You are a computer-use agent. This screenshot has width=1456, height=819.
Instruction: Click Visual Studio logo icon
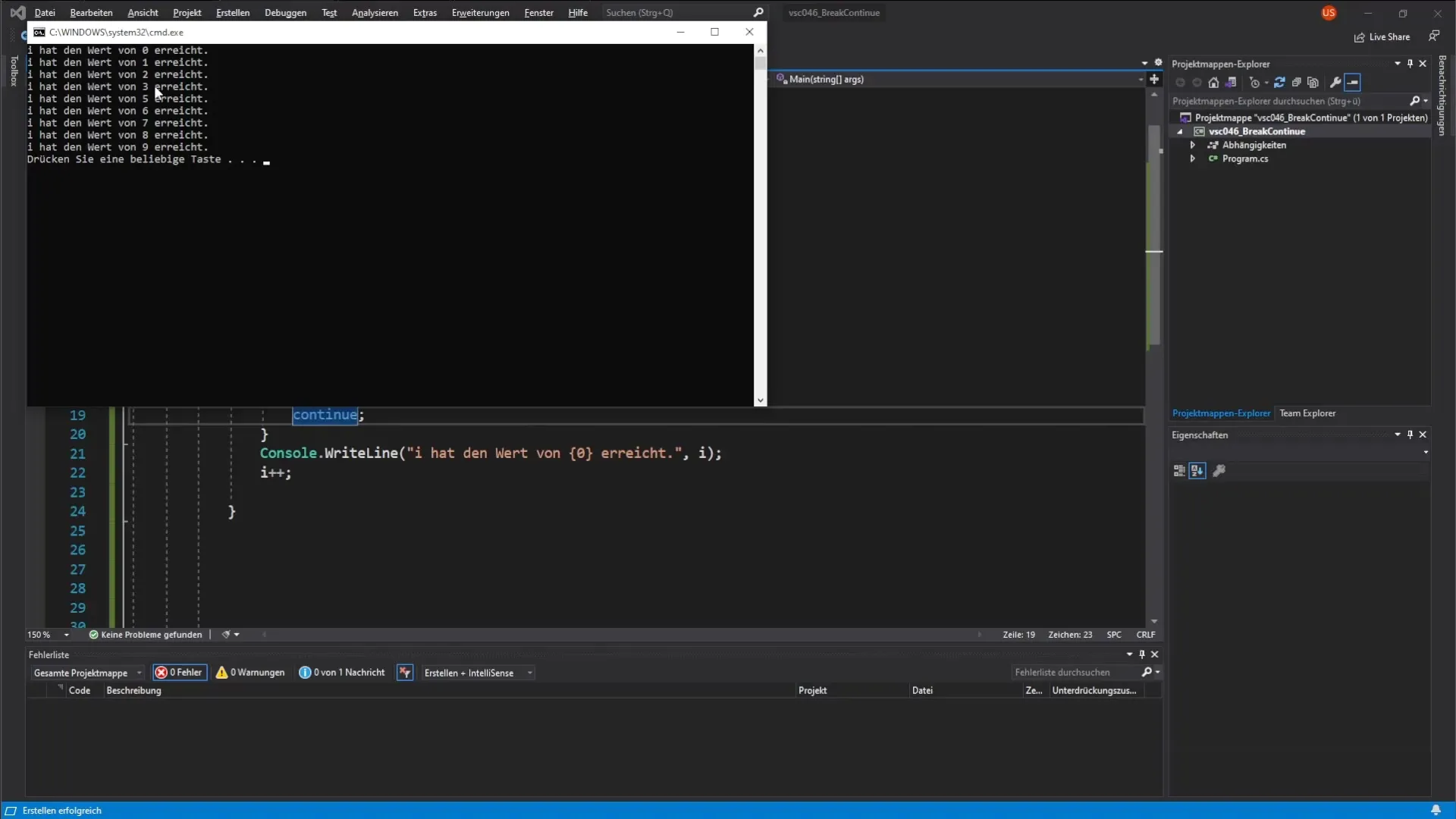pos(17,13)
